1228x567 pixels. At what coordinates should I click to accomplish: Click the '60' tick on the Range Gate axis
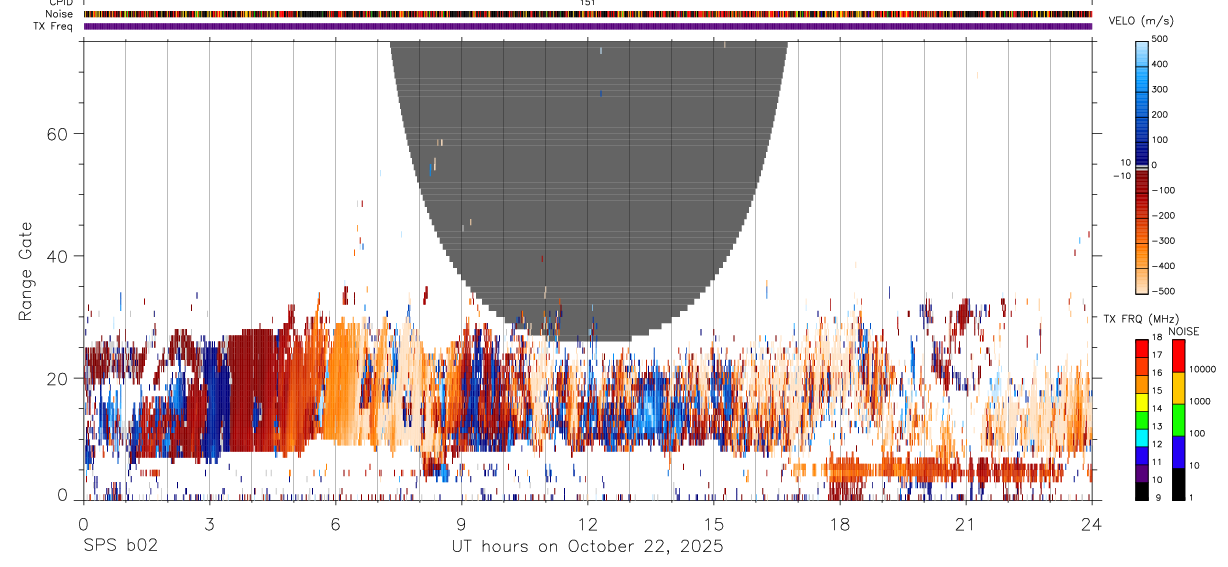(x=58, y=133)
